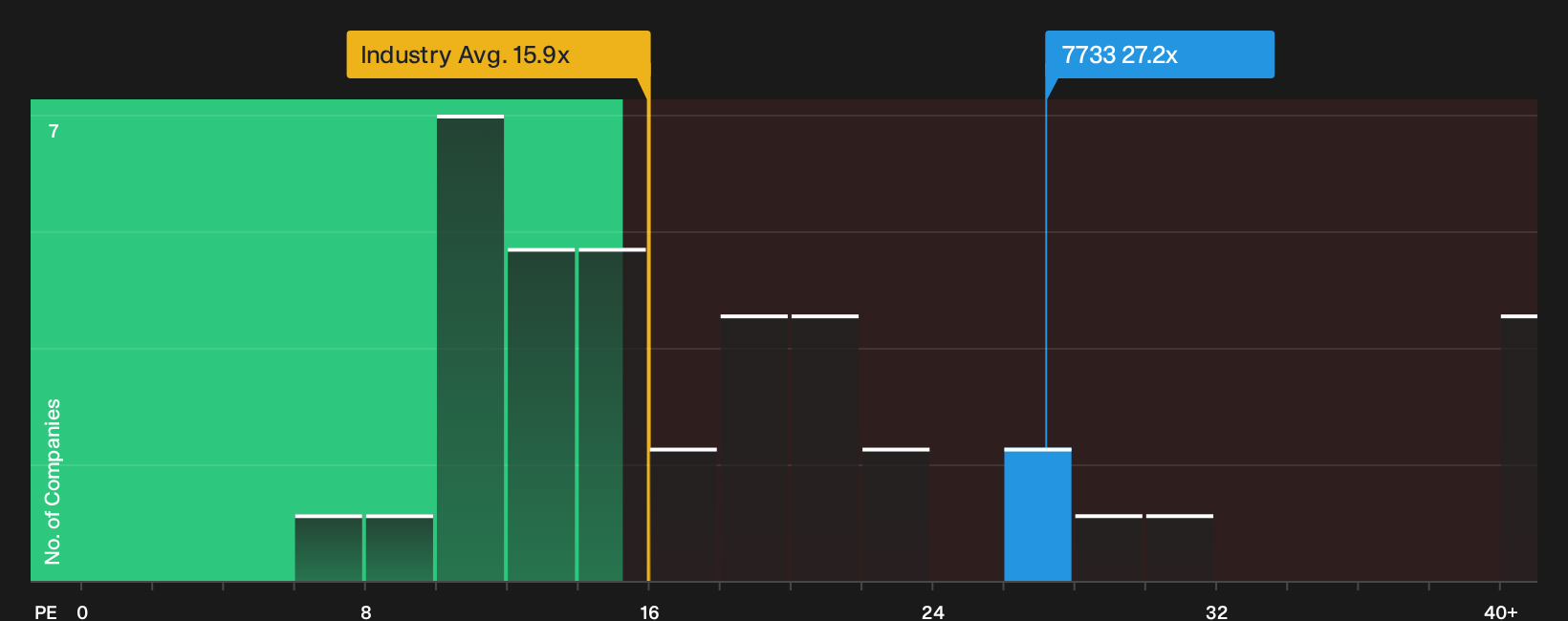The image size is (1568, 621).
Task: Click the x-axis label 24
Action: 933,612
